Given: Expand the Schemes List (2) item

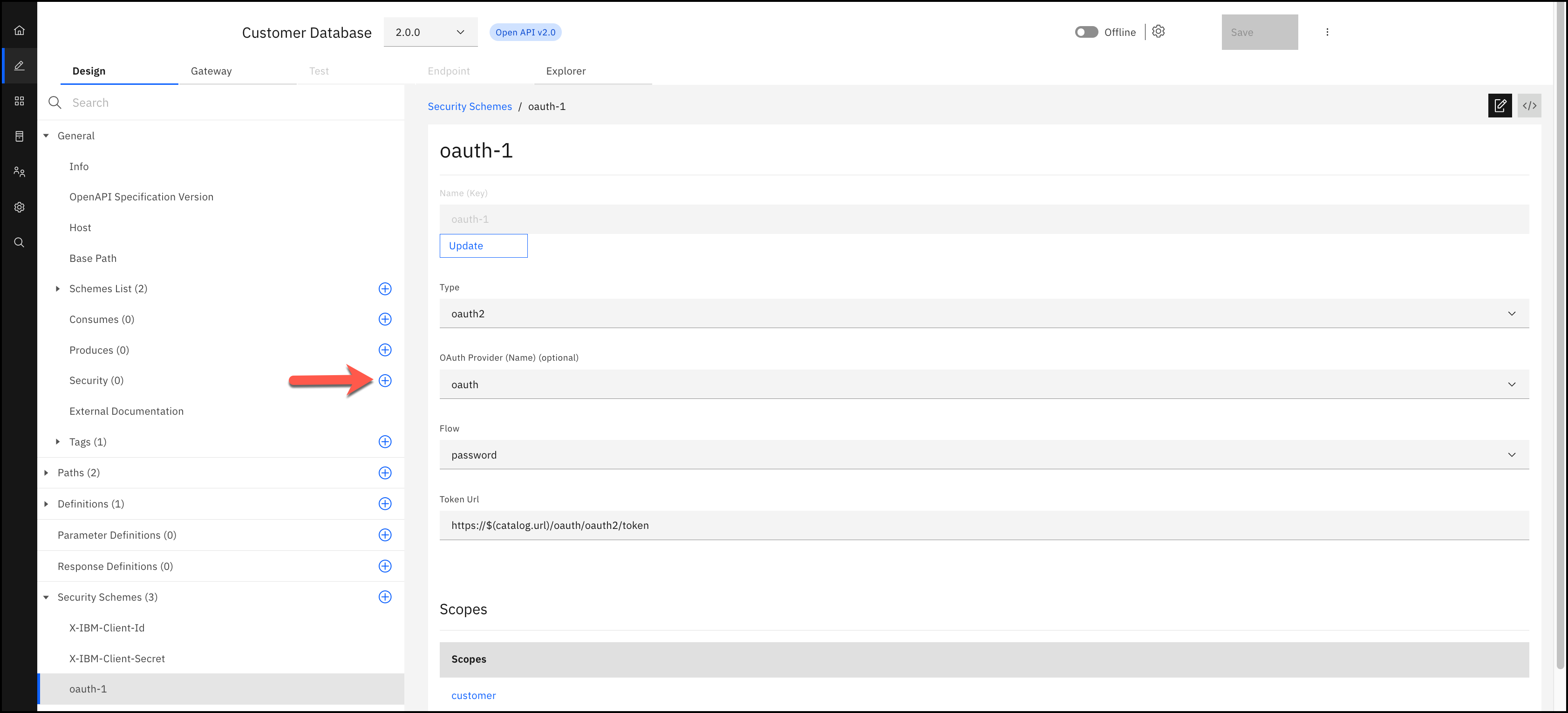Looking at the screenshot, I should pyautogui.click(x=58, y=288).
